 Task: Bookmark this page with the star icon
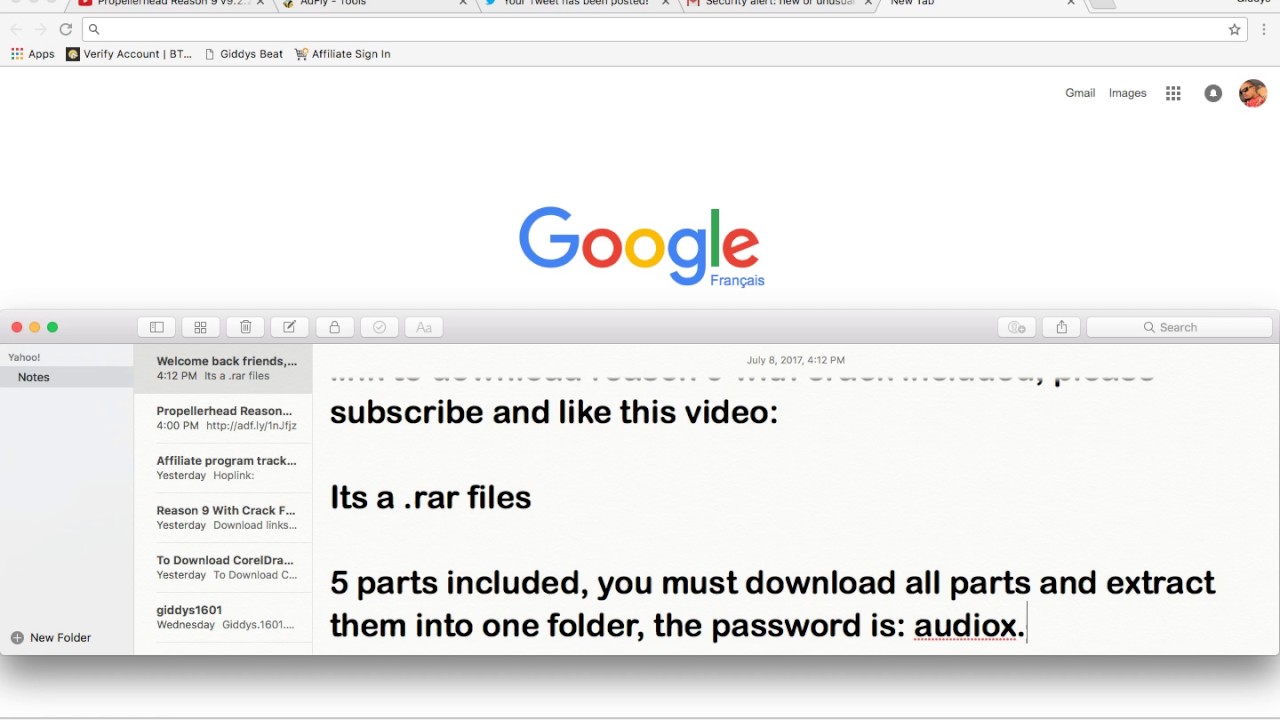[x=1235, y=29]
